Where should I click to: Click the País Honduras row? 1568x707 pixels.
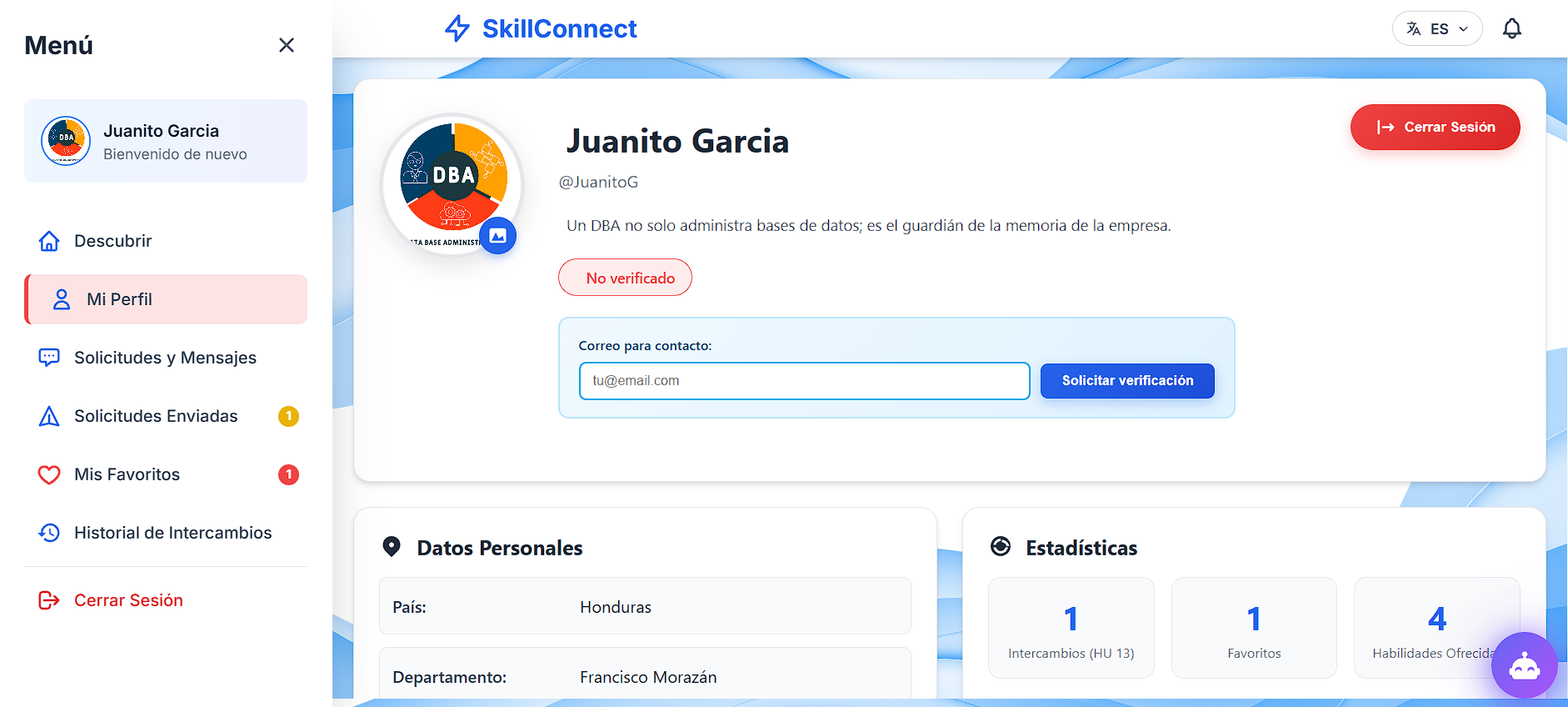click(x=645, y=606)
